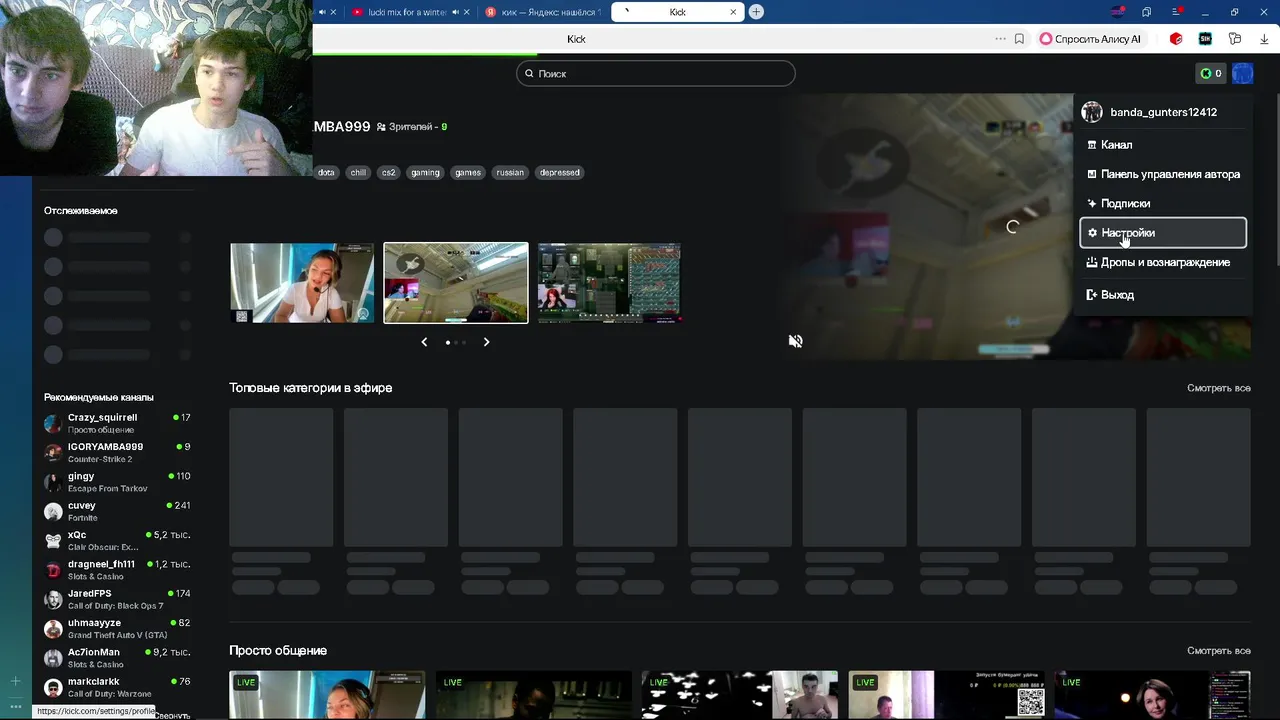The image size is (1280, 720).
Task: Open xQc channel in sidebar
Action: [x=117, y=541]
